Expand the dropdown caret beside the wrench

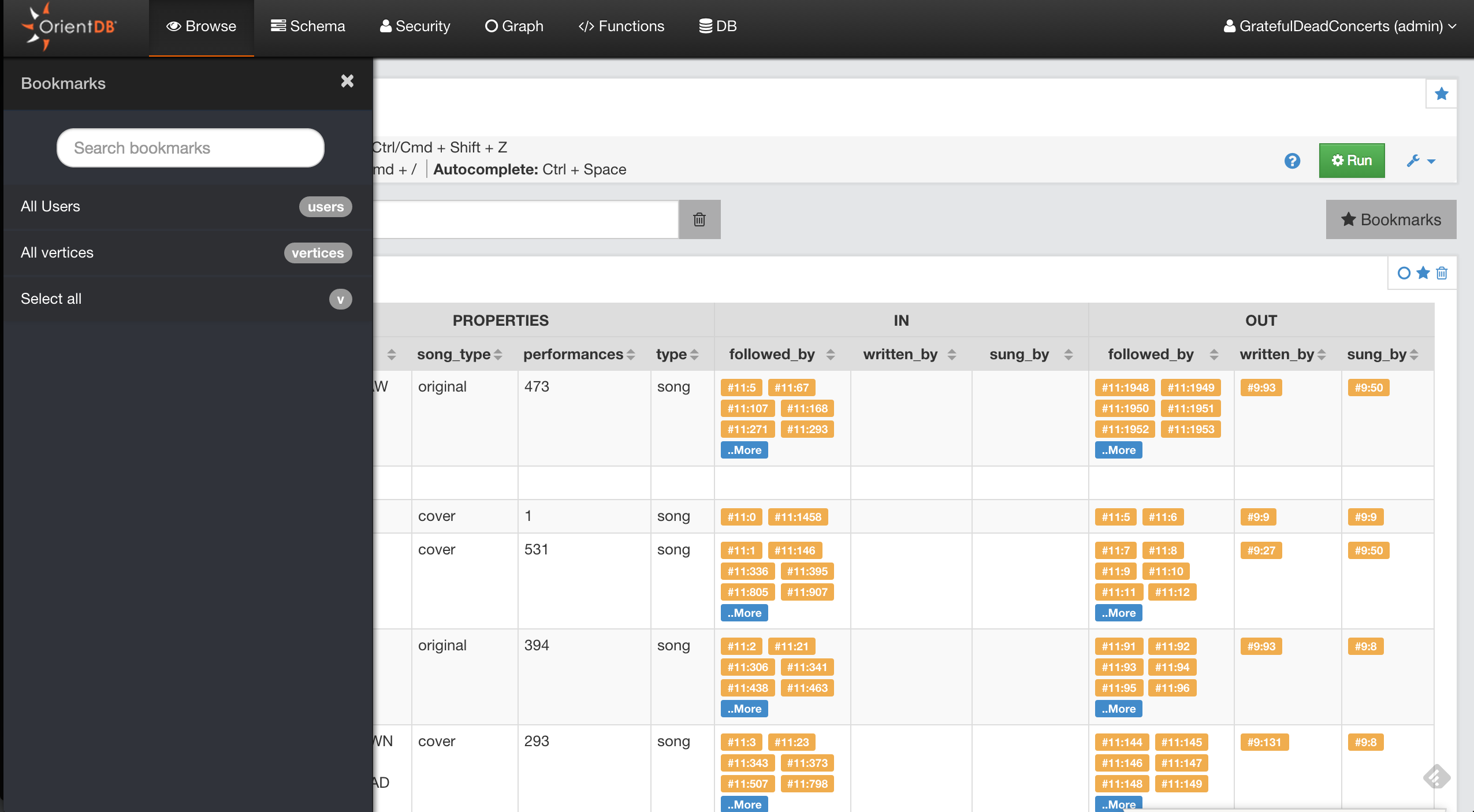click(x=1431, y=161)
